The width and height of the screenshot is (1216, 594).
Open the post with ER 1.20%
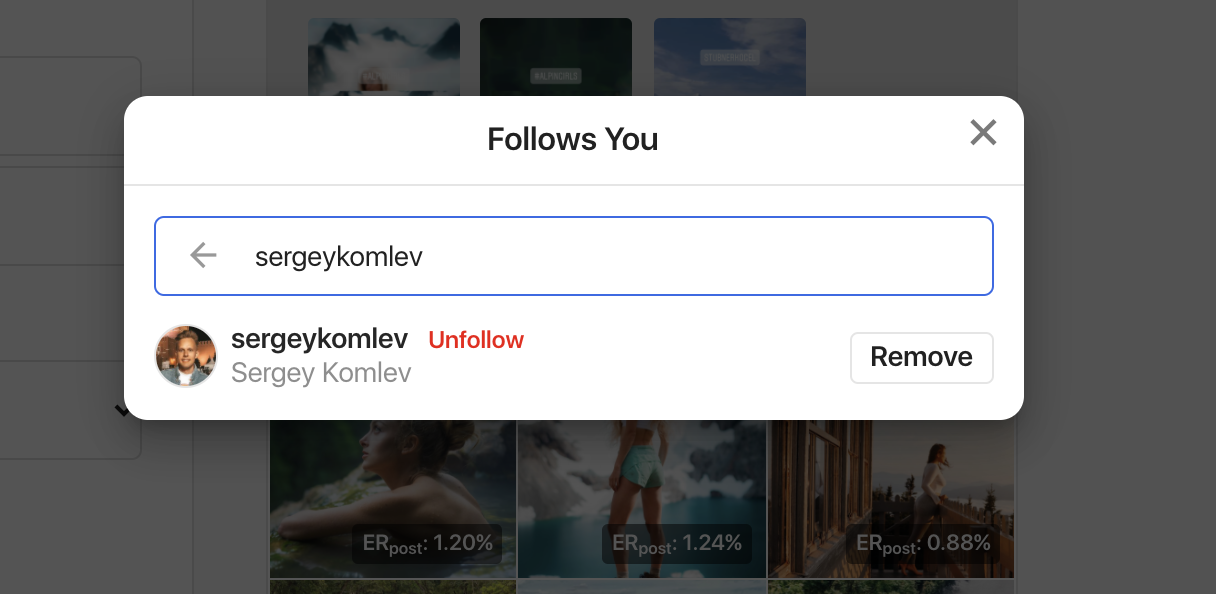point(392,480)
